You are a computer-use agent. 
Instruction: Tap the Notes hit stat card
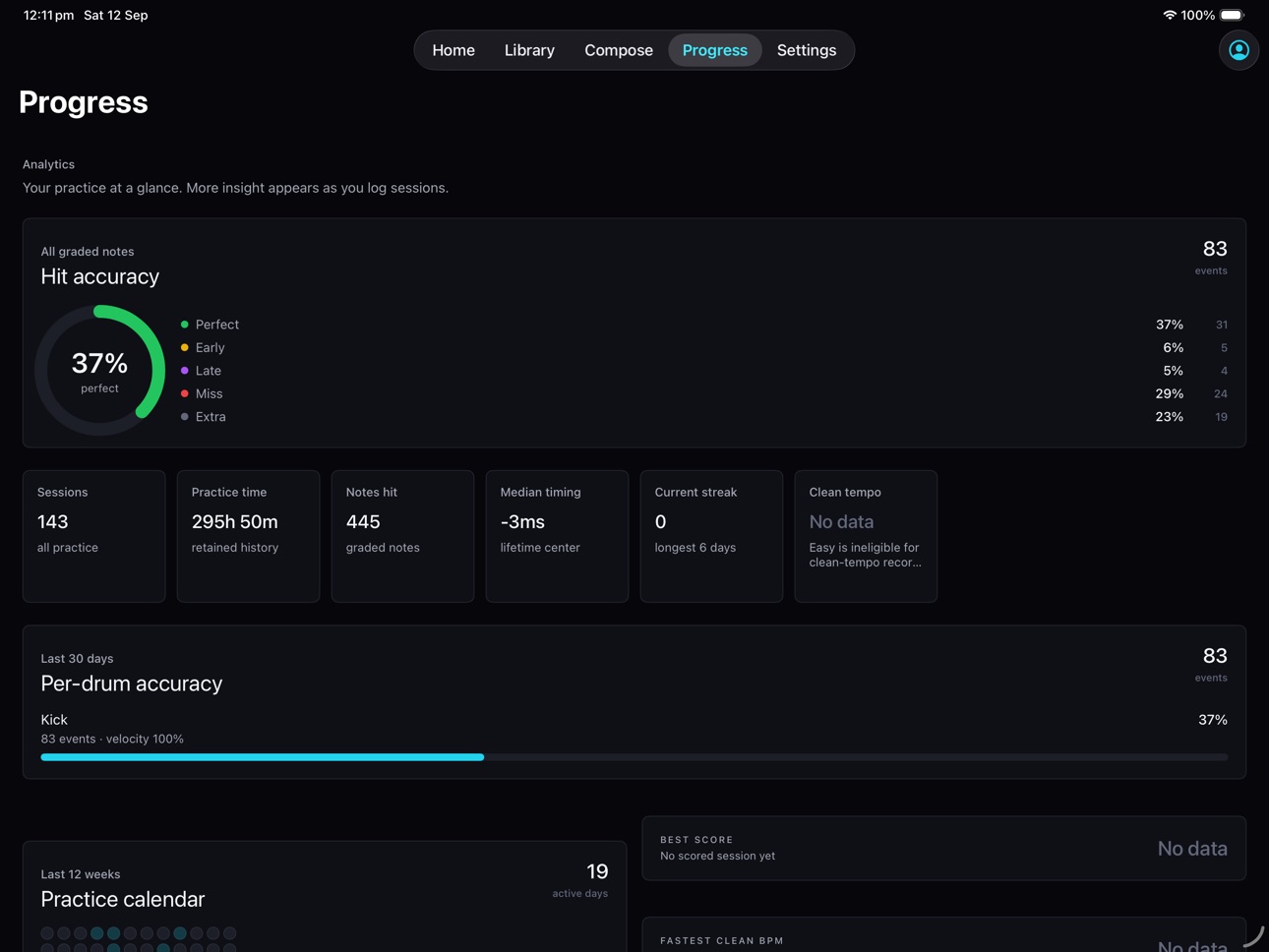(403, 536)
